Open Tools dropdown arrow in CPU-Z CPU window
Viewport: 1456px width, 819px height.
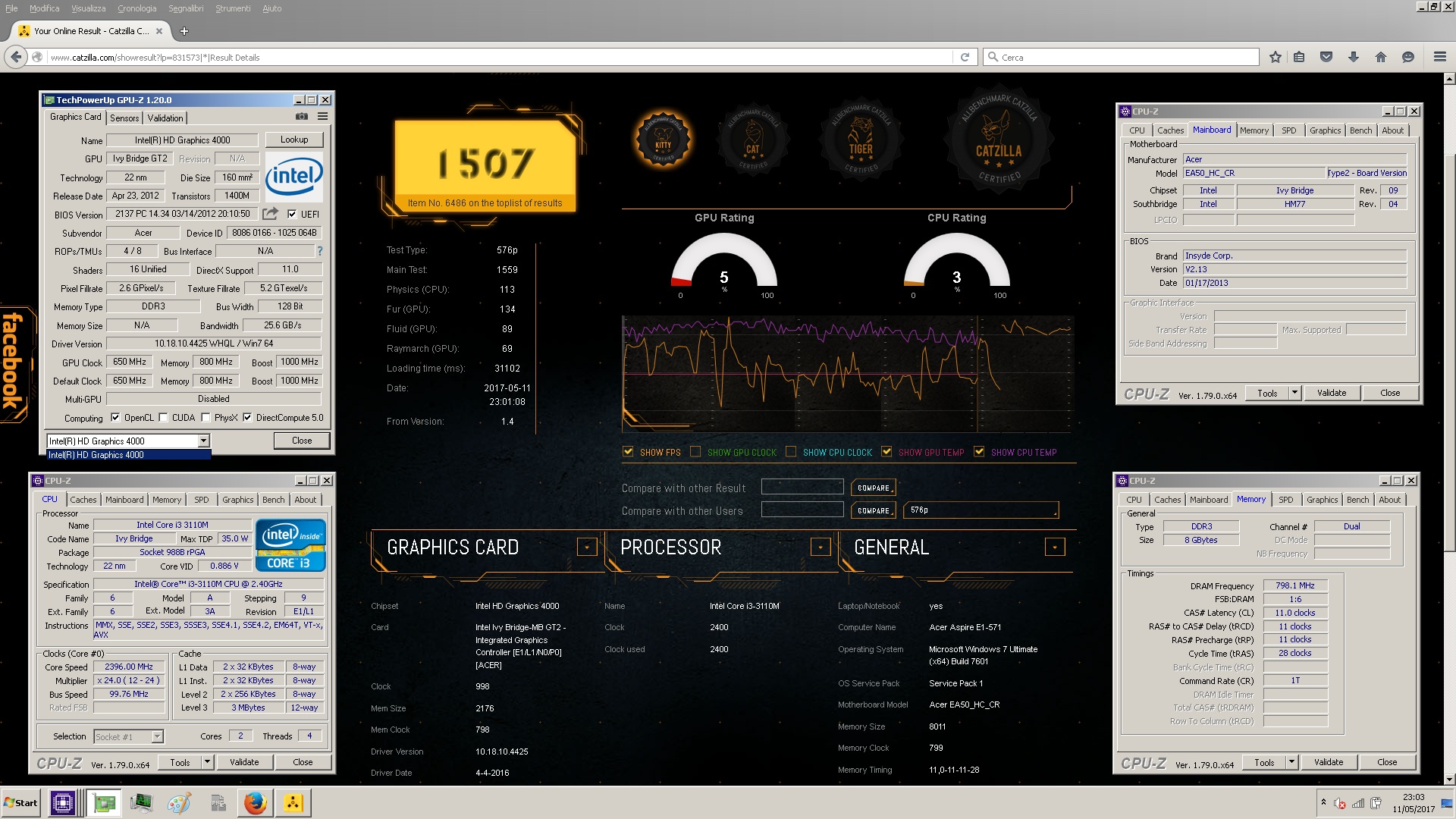click(207, 762)
